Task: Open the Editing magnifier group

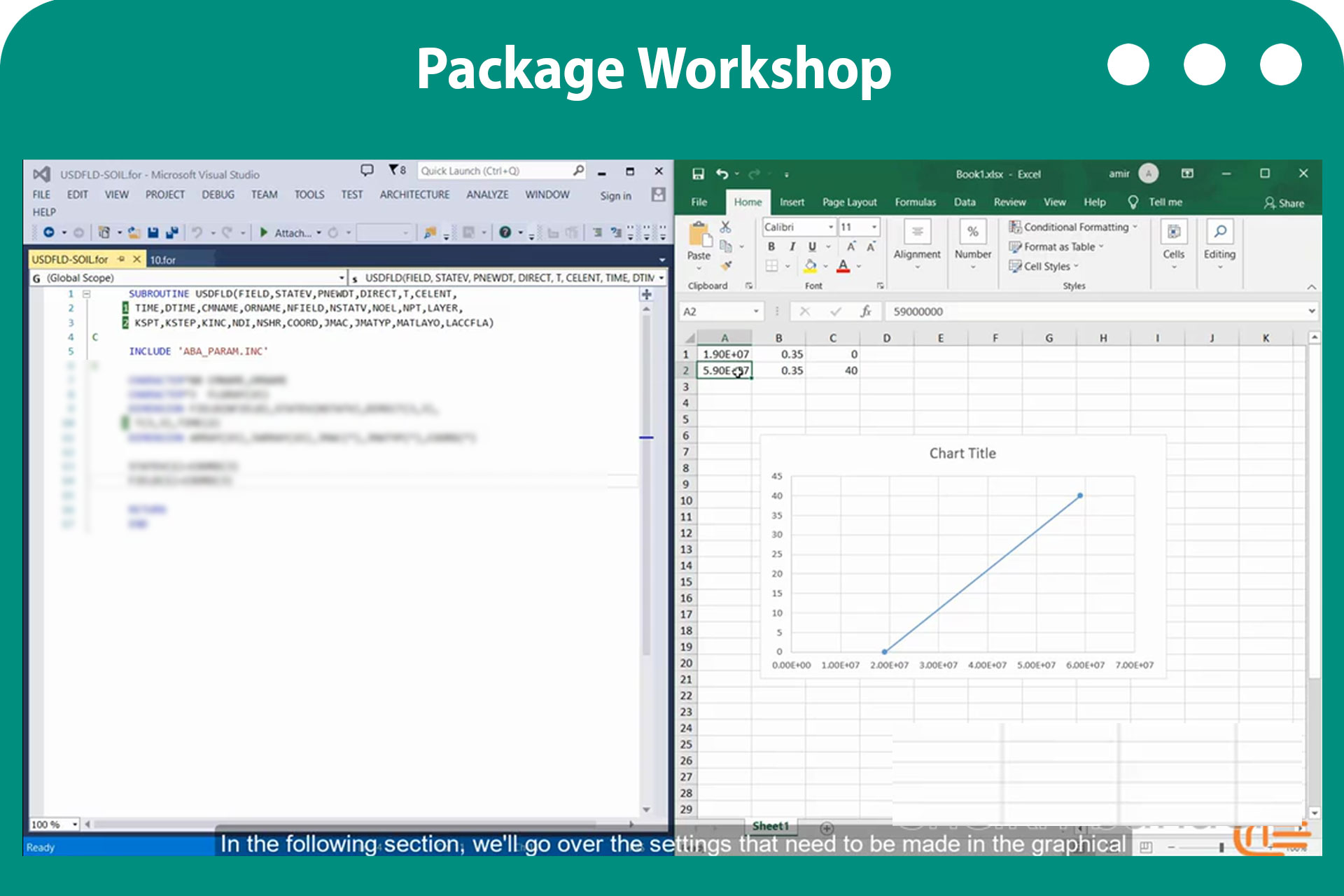Action: tap(1219, 244)
